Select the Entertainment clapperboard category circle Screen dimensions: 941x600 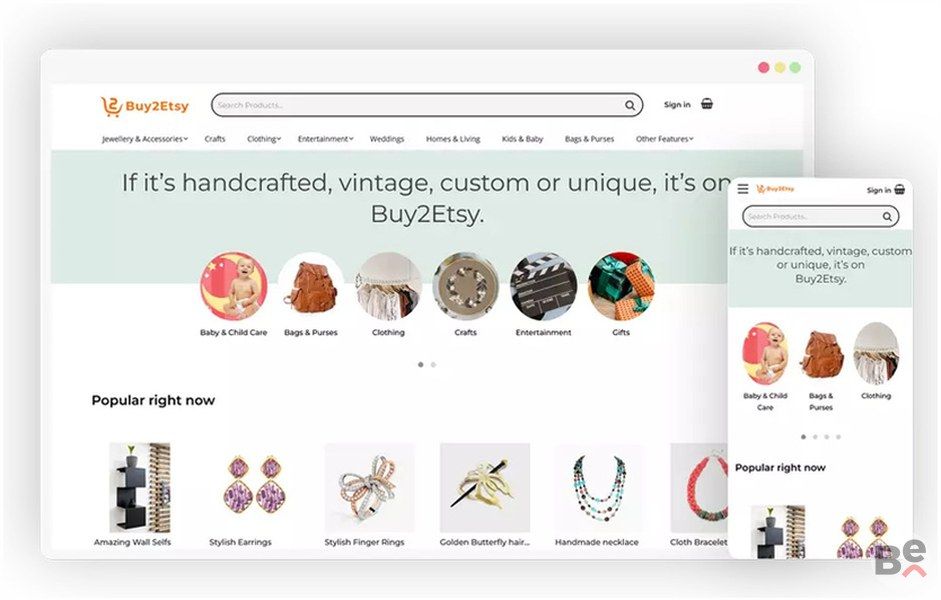coord(543,286)
